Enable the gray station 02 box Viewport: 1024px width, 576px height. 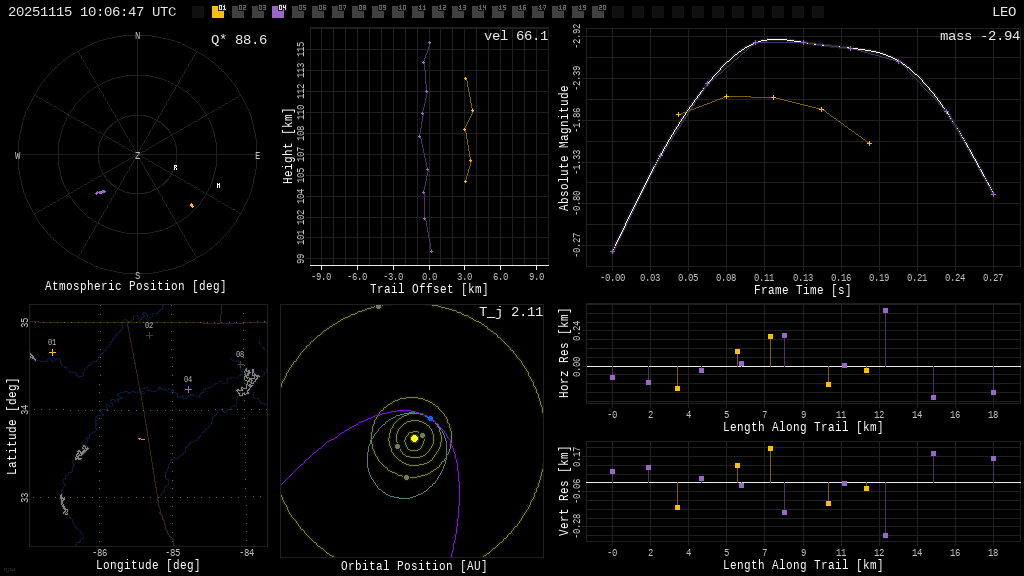tap(238, 12)
